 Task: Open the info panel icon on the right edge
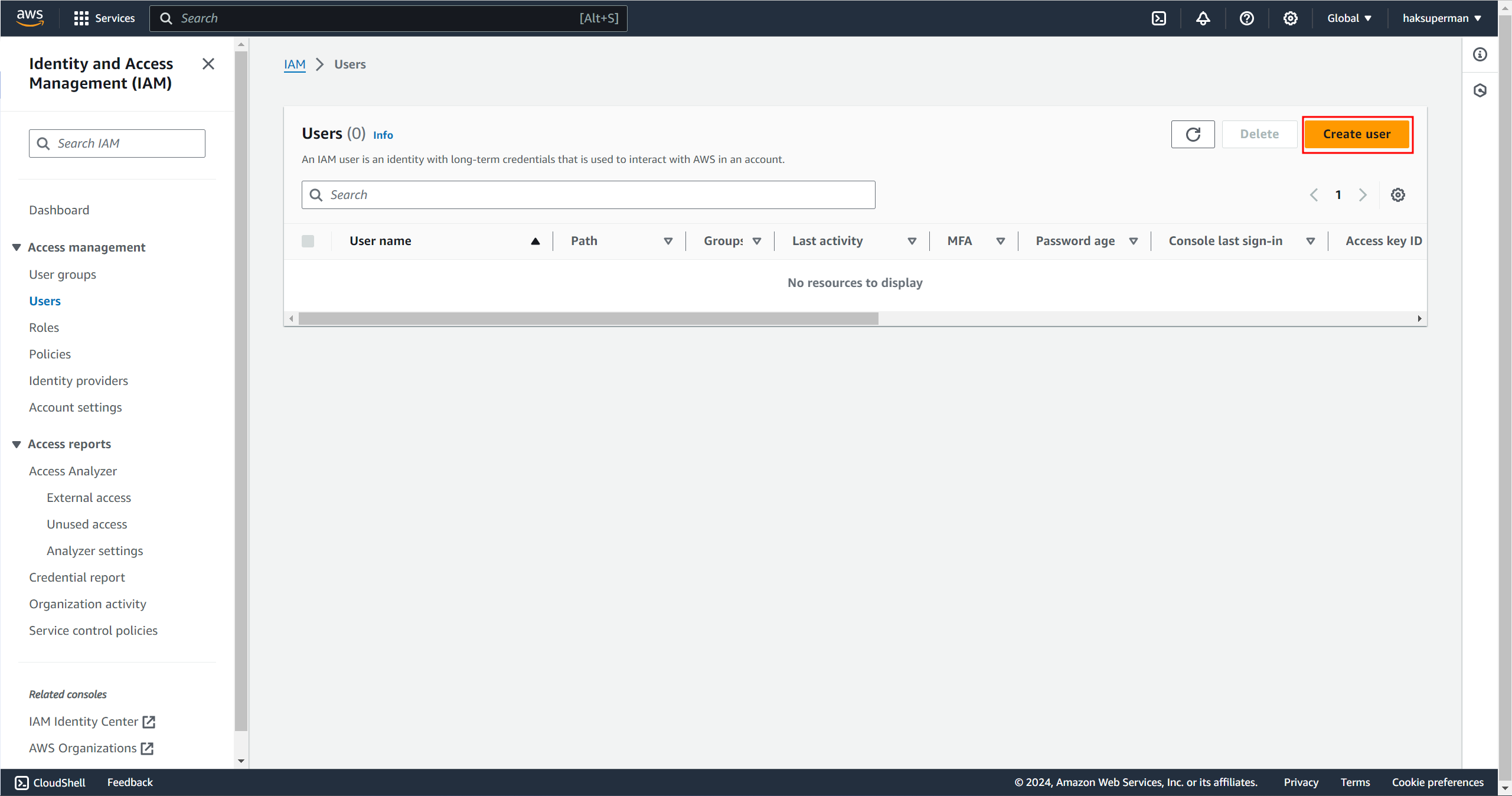[x=1480, y=54]
